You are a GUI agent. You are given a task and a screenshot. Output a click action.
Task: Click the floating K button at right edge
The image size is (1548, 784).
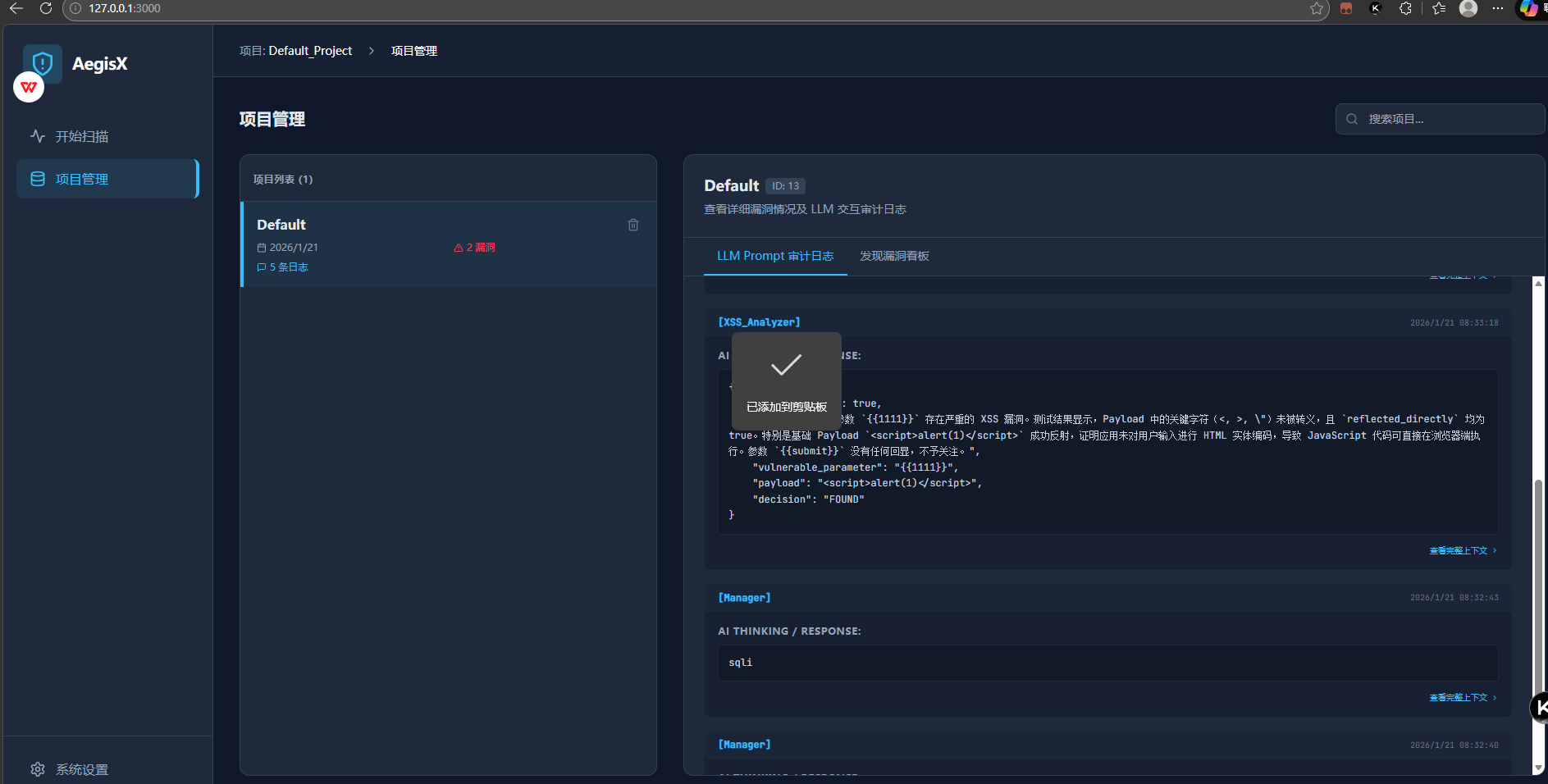[x=1539, y=708]
